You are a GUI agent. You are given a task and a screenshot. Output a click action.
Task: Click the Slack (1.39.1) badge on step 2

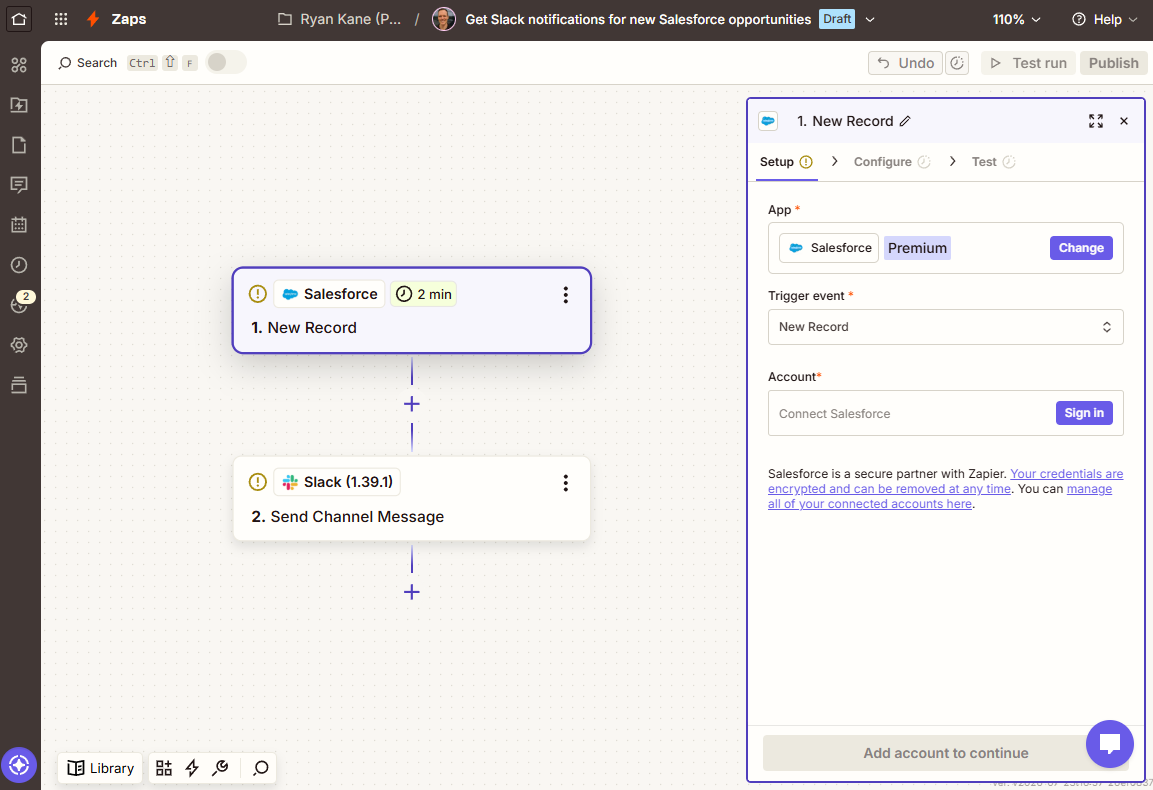[x=338, y=482]
